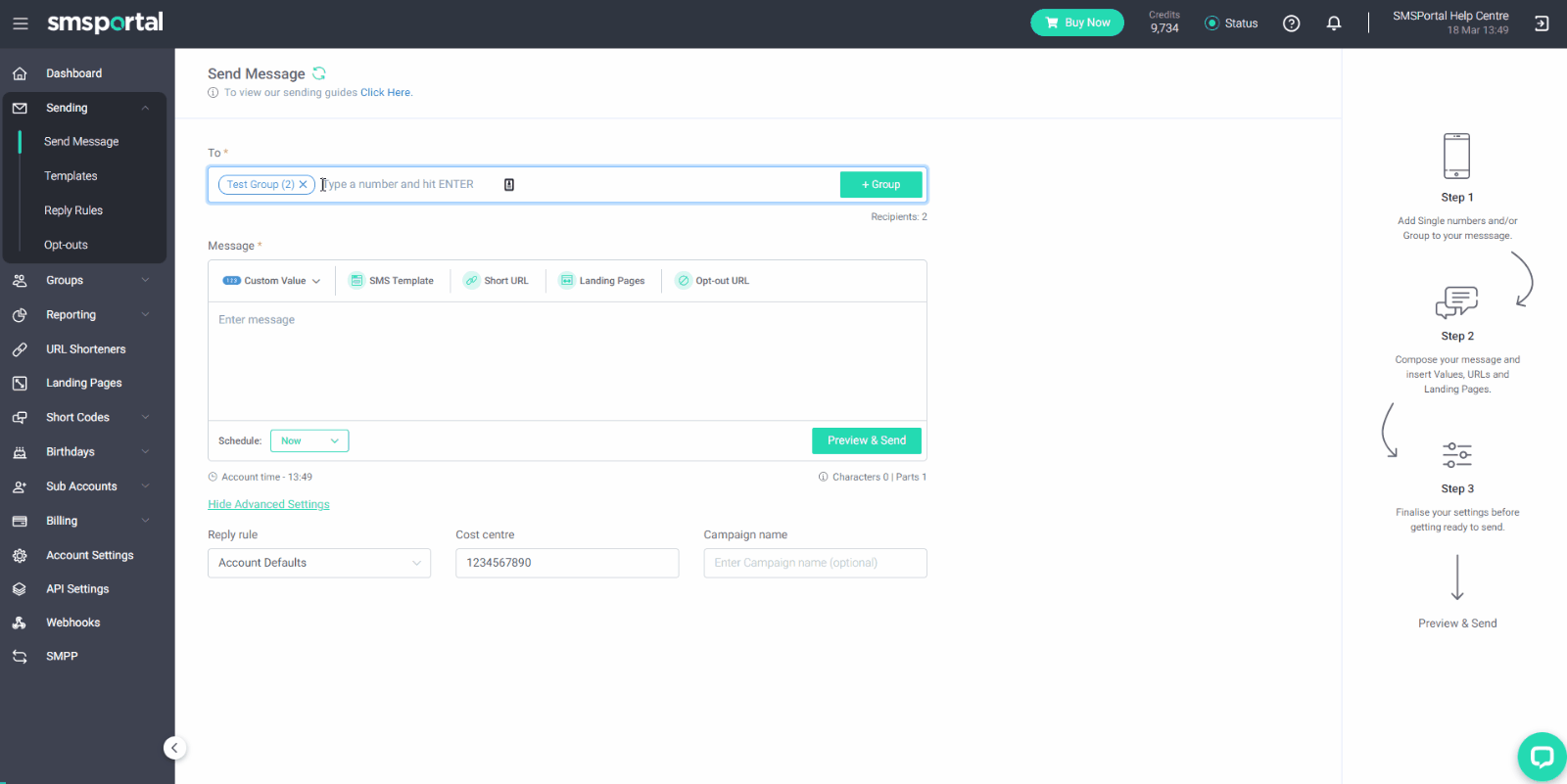Image resolution: width=1567 pixels, height=784 pixels.
Task: Click the API Settings layers icon
Action: click(x=20, y=589)
